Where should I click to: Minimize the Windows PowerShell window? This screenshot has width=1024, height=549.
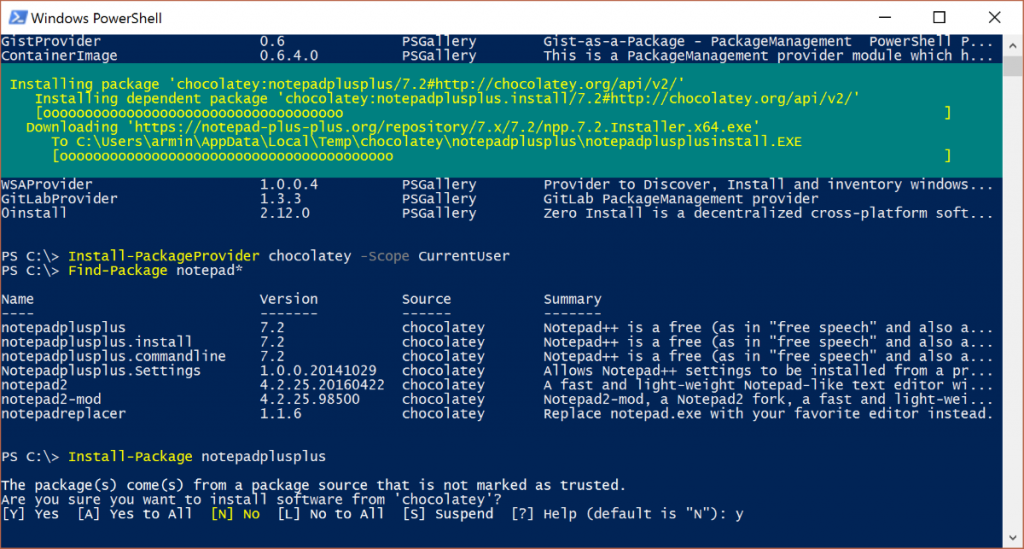pyautogui.click(x=885, y=18)
